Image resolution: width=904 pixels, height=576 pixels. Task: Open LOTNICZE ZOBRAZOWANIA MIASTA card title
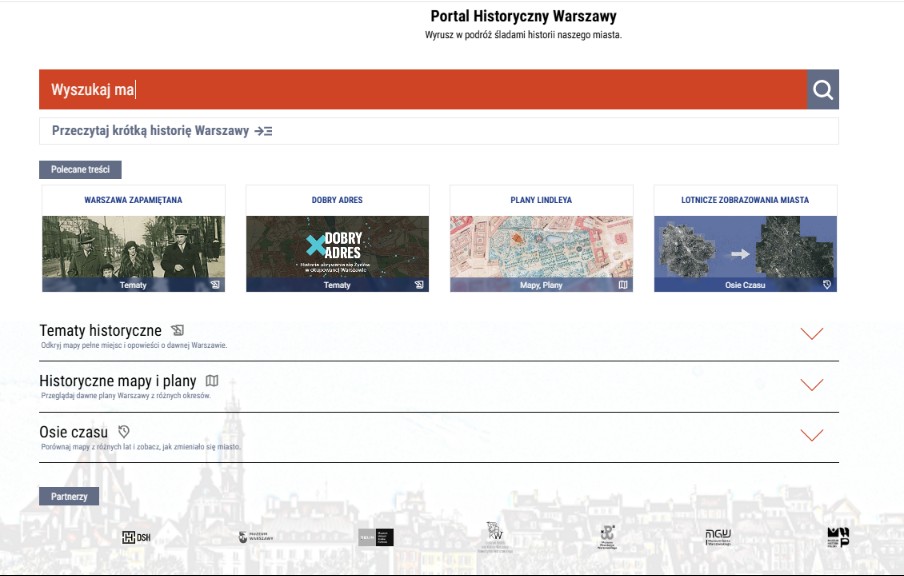coord(745,200)
